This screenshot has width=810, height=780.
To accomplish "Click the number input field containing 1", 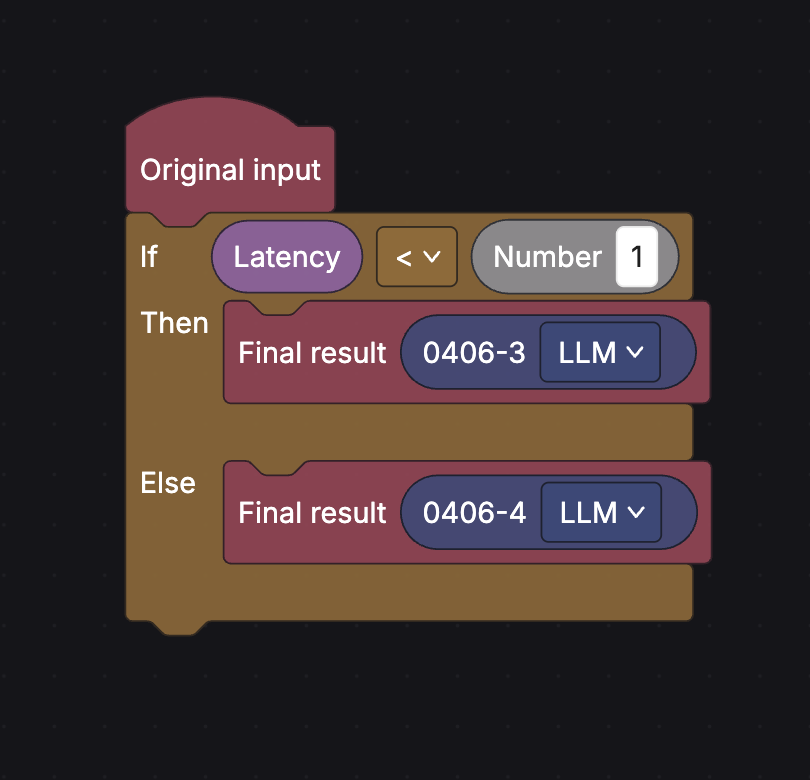I will pyautogui.click(x=636, y=257).
